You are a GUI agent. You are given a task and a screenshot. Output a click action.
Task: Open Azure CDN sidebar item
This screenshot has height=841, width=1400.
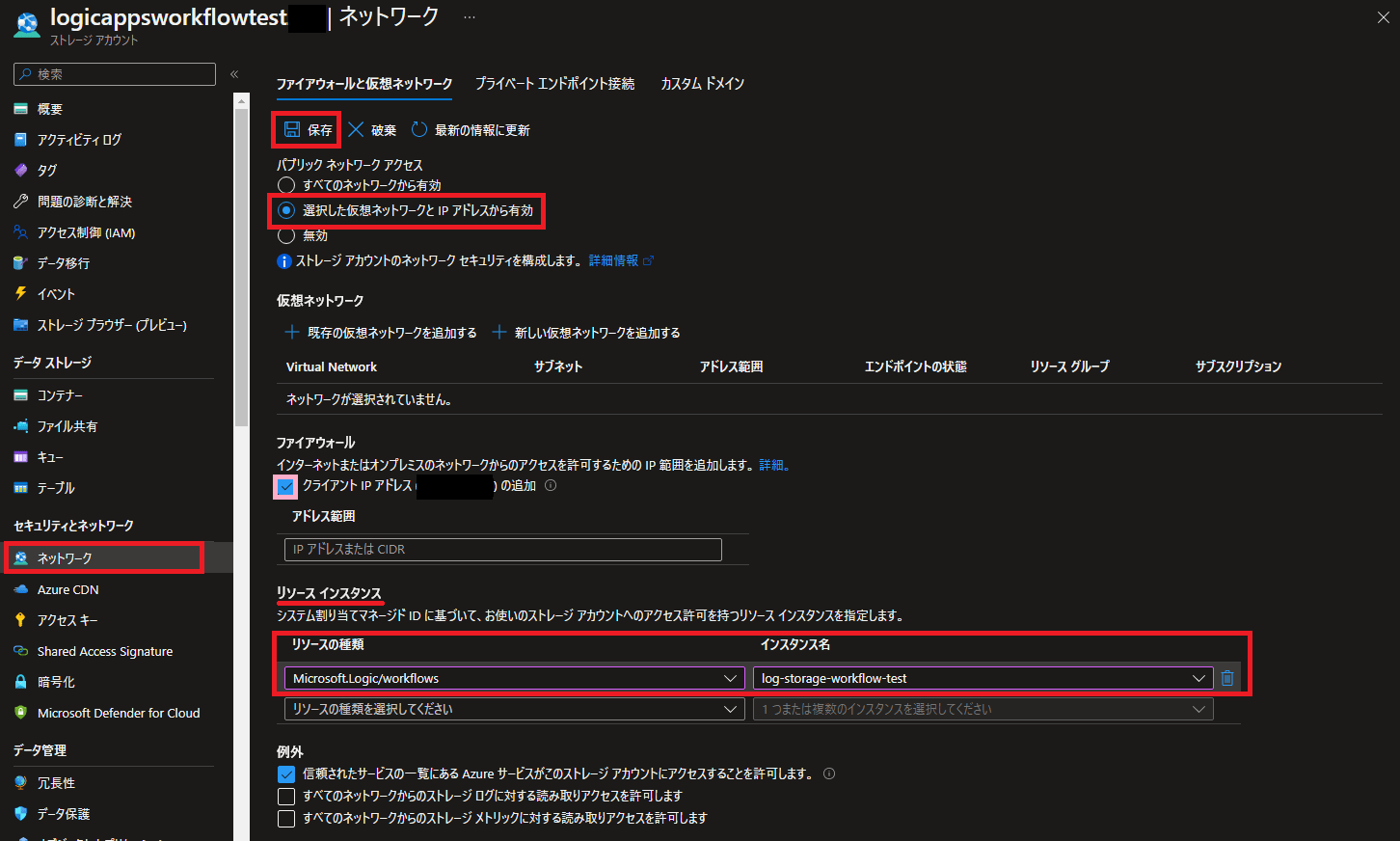tap(67, 589)
